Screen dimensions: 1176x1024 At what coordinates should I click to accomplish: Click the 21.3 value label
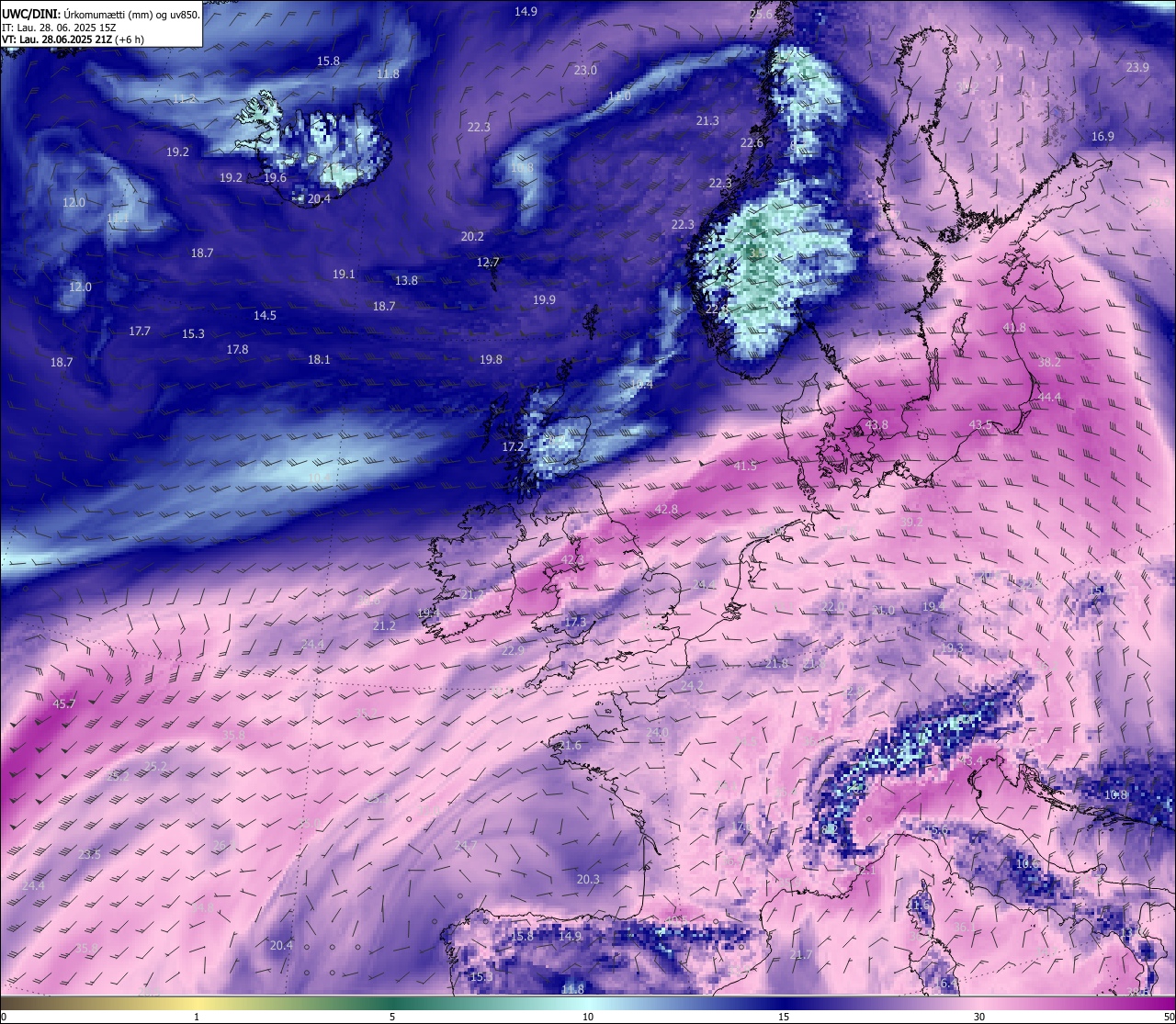(707, 121)
